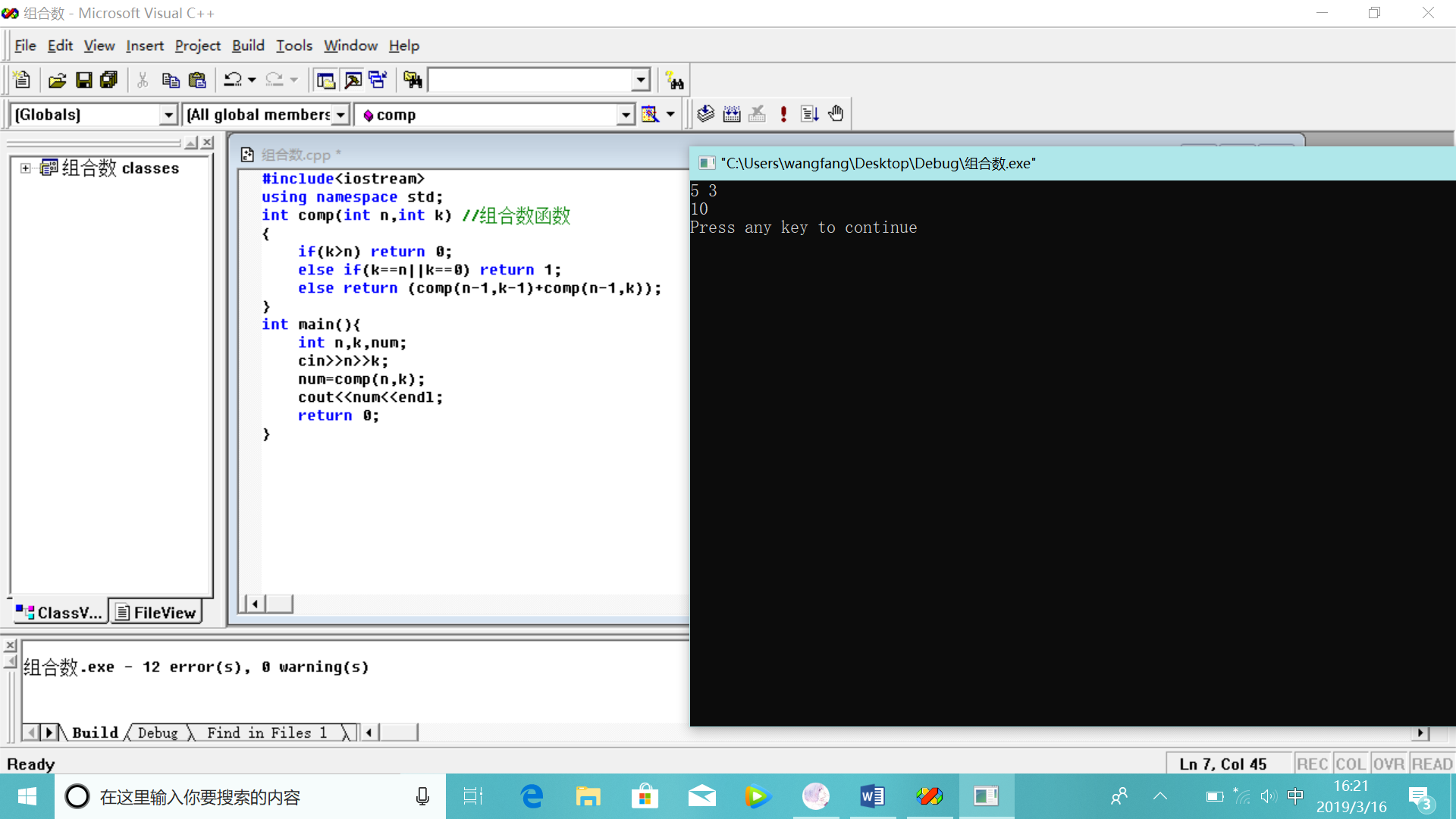Switch to the FileView tab
This screenshot has width=1456, height=819.
tap(157, 612)
